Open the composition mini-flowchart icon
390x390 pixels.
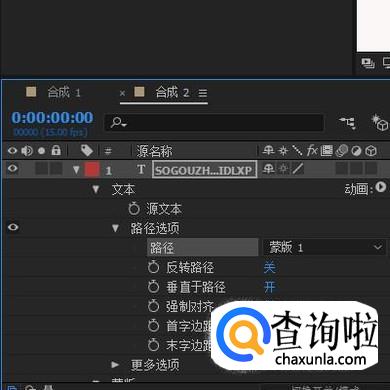click(x=347, y=123)
